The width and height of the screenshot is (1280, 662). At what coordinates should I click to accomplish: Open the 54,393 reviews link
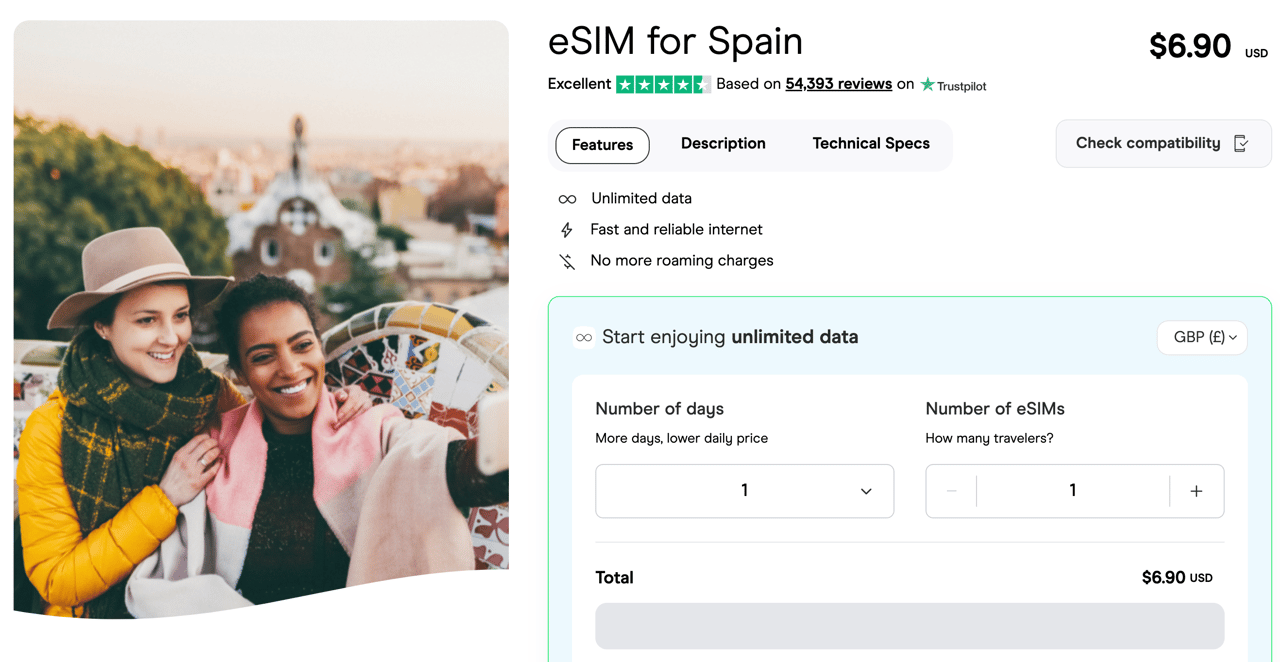pos(839,84)
